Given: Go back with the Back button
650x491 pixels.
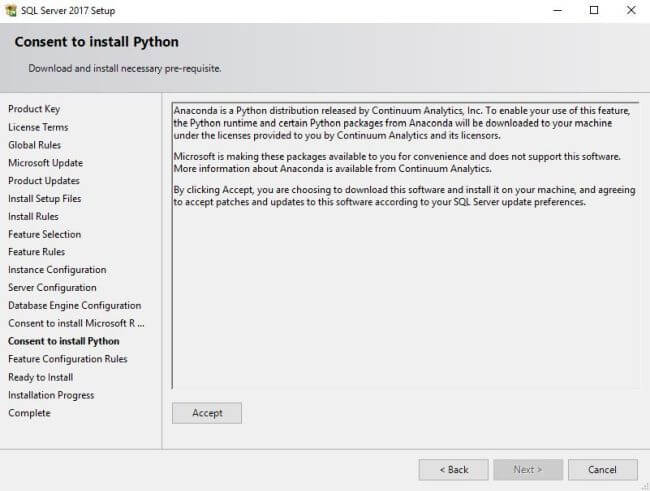Looking at the screenshot, I should click(454, 470).
